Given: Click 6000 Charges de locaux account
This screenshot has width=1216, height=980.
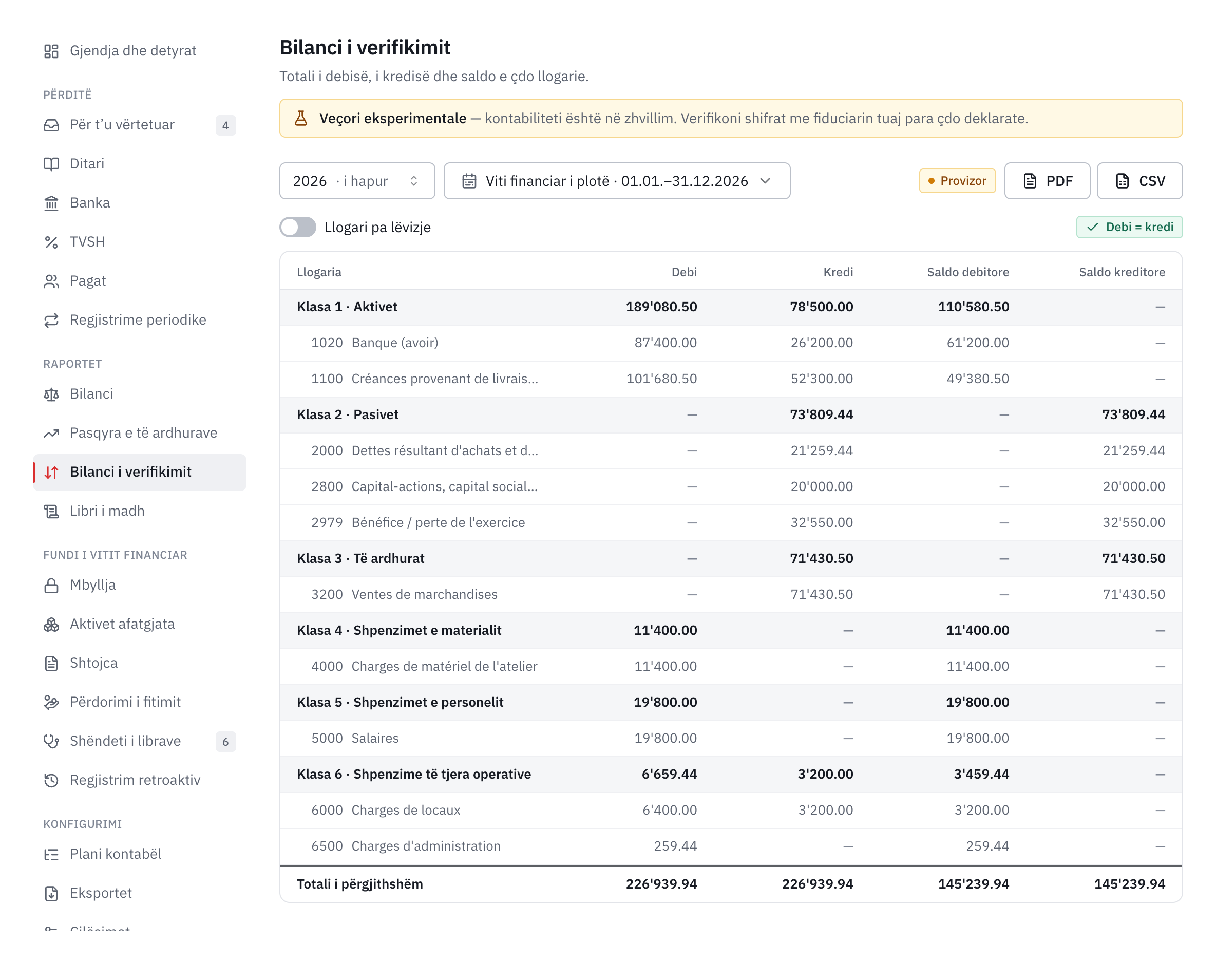Looking at the screenshot, I should point(731,811).
